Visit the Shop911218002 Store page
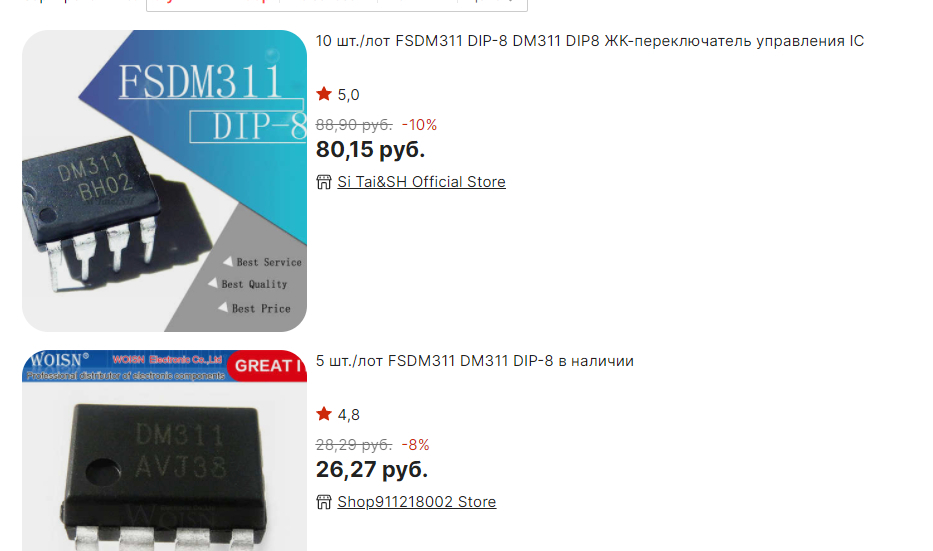933x551 pixels. pos(417,502)
